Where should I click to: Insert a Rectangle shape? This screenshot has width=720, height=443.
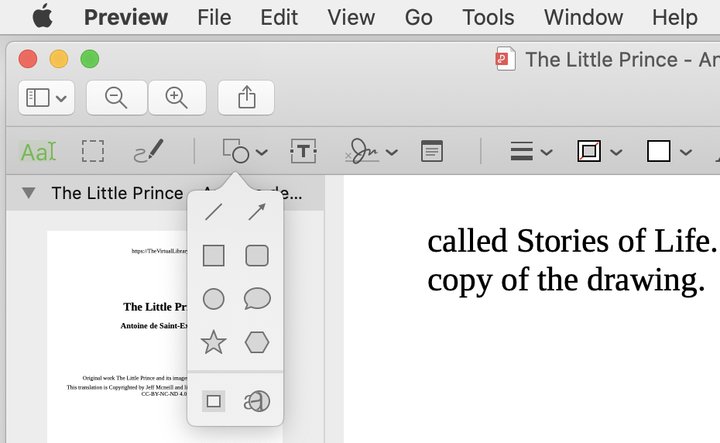pos(214,256)
